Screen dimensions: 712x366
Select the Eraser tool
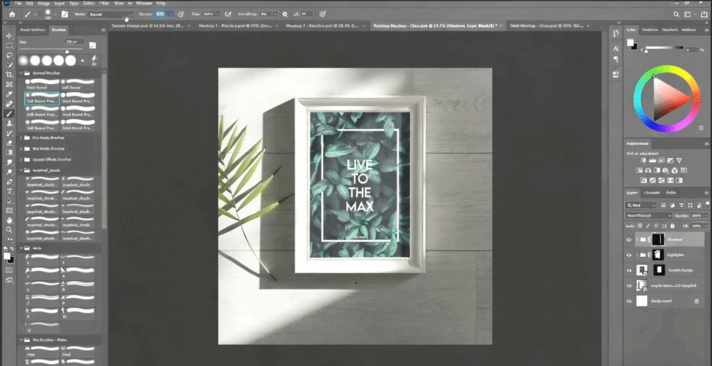pyautogui.click(x=9, y=143)
